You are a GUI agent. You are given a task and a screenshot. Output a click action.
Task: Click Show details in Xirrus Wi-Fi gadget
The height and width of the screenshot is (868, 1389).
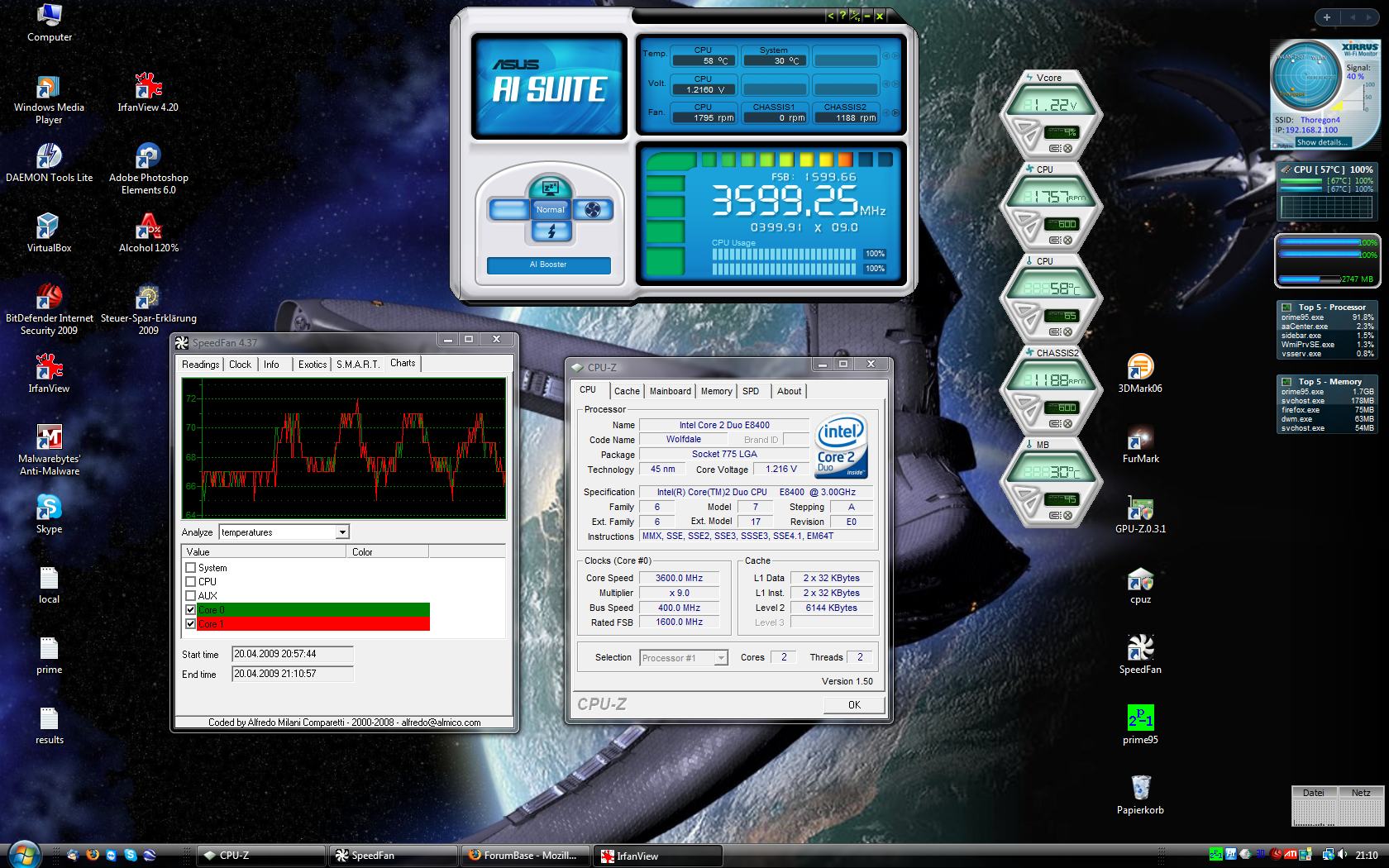pos(1321,143)
